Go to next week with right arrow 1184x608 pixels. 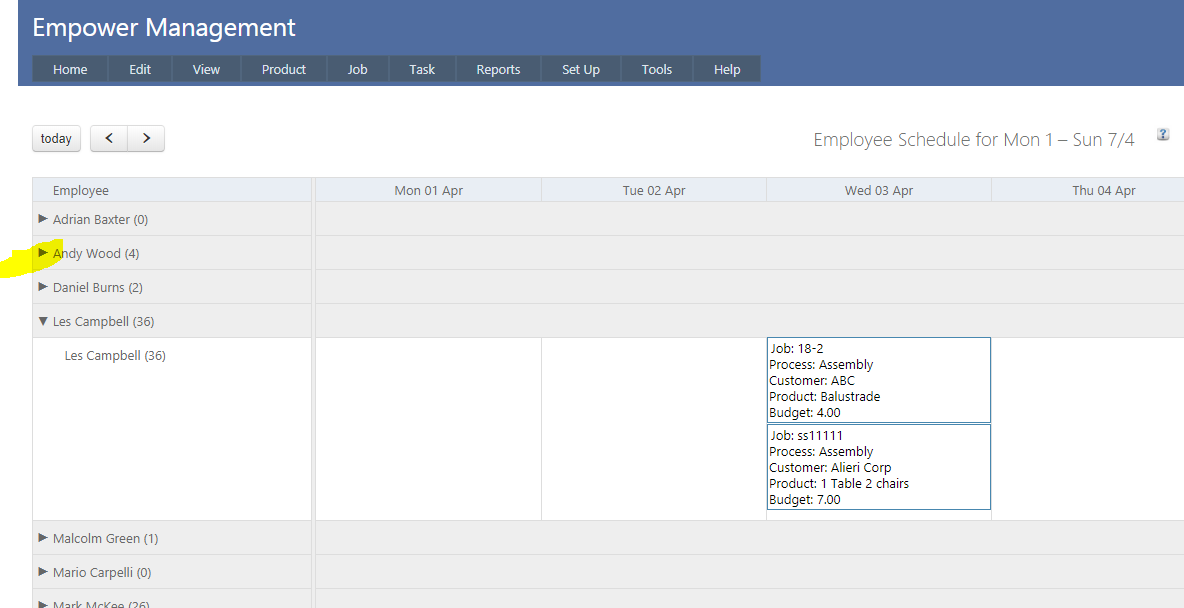(x=146, y=139)
